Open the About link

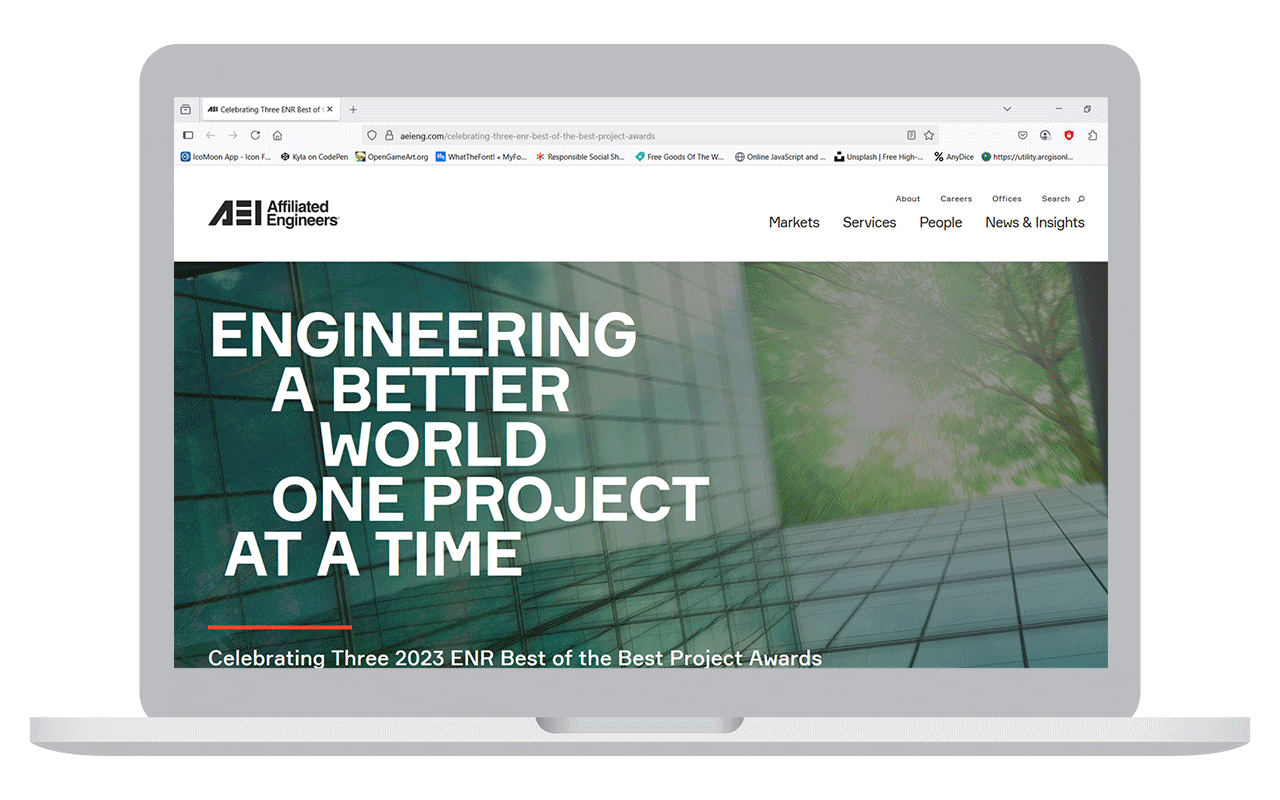coord(908,199)
